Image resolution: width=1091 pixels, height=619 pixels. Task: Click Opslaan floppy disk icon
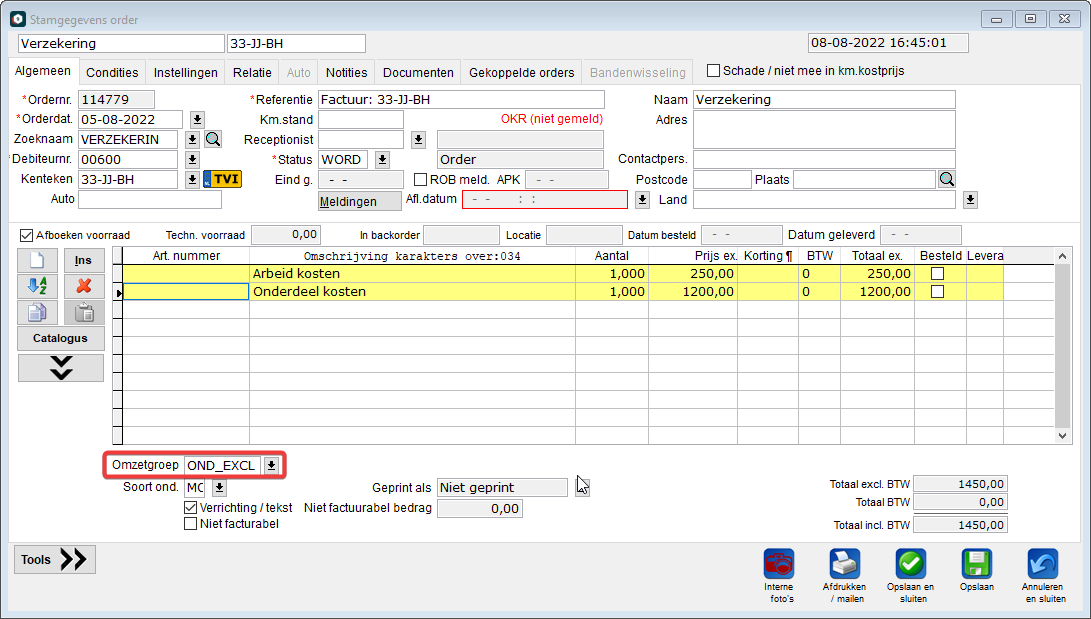pyautogui.click(x=976, y=564)
